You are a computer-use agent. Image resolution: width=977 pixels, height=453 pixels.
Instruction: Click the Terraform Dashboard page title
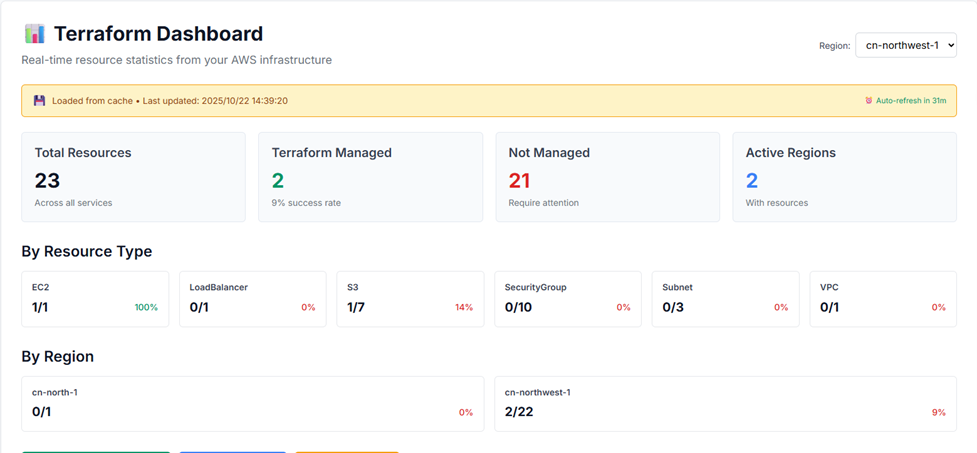coord(158,34)
